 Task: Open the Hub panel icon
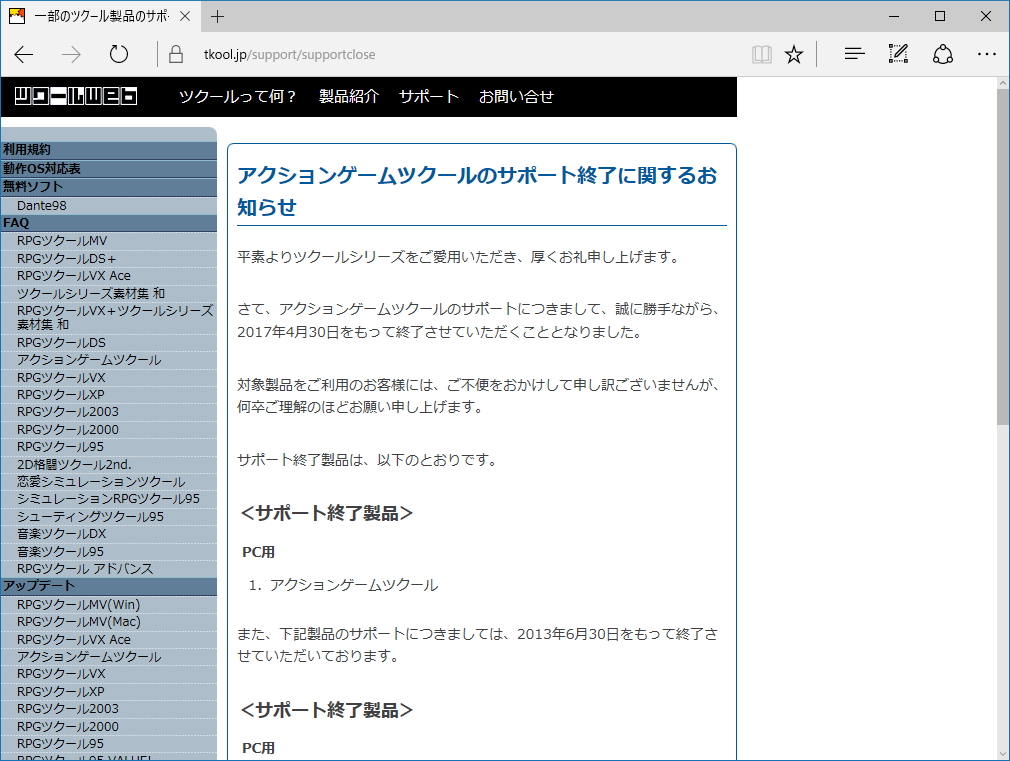[854, 55]
